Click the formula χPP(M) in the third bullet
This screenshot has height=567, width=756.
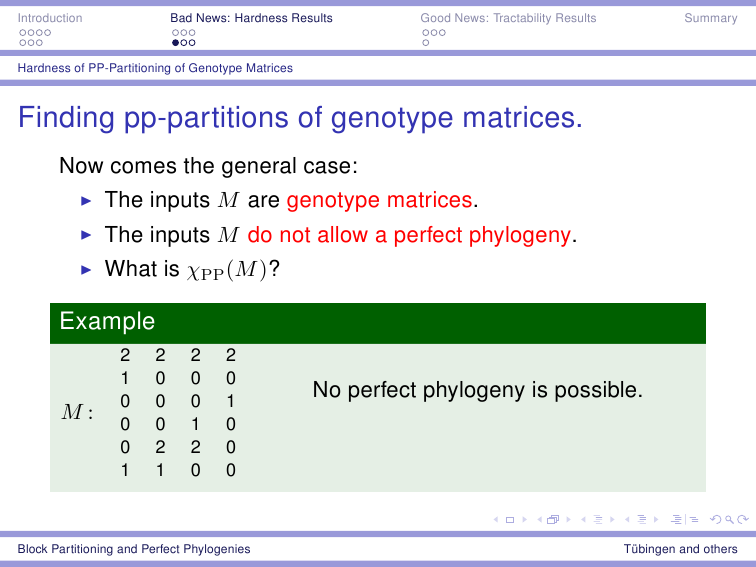pos(227,270)
